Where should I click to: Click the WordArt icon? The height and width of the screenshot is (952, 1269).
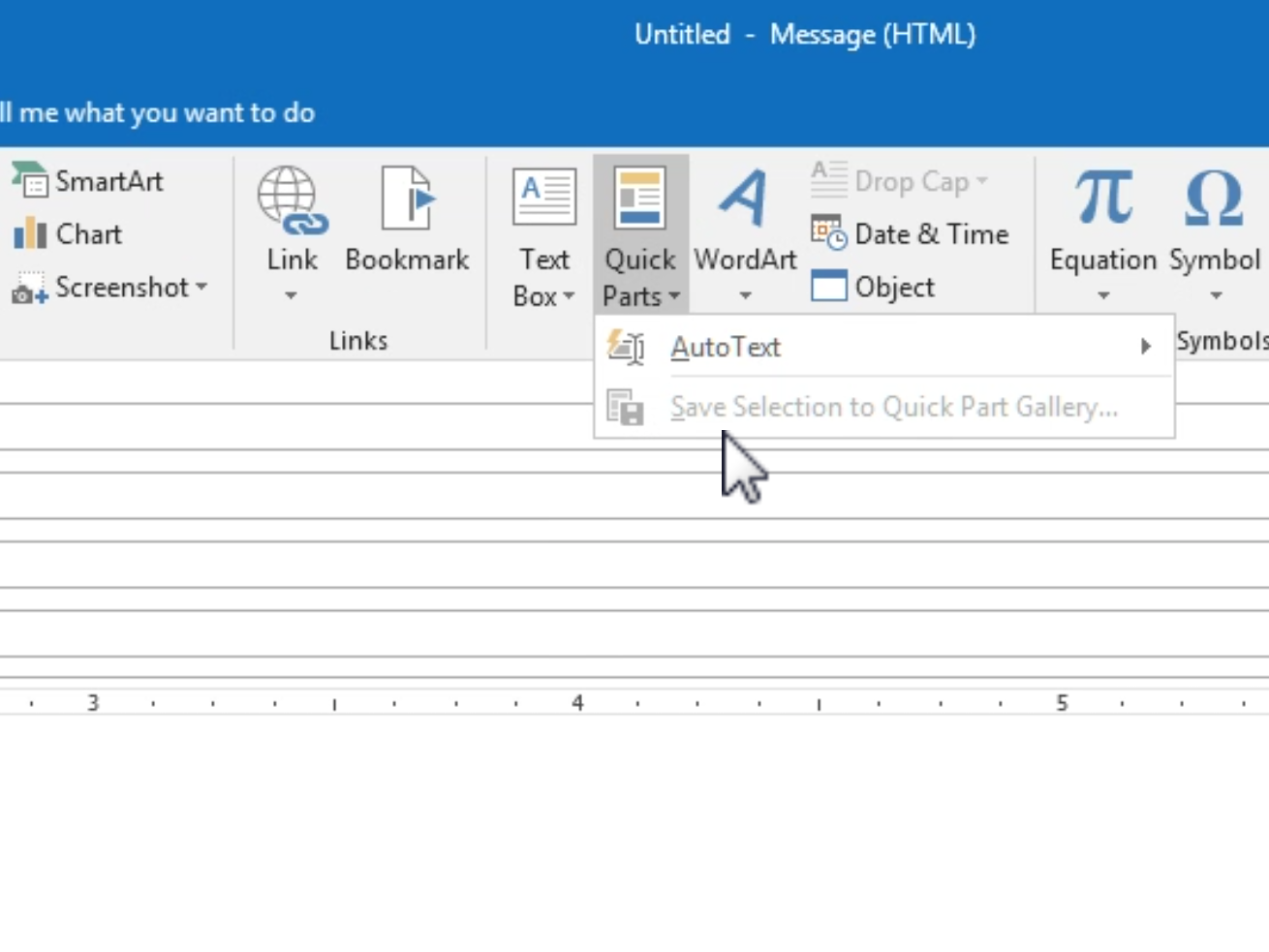pos(745,198)
